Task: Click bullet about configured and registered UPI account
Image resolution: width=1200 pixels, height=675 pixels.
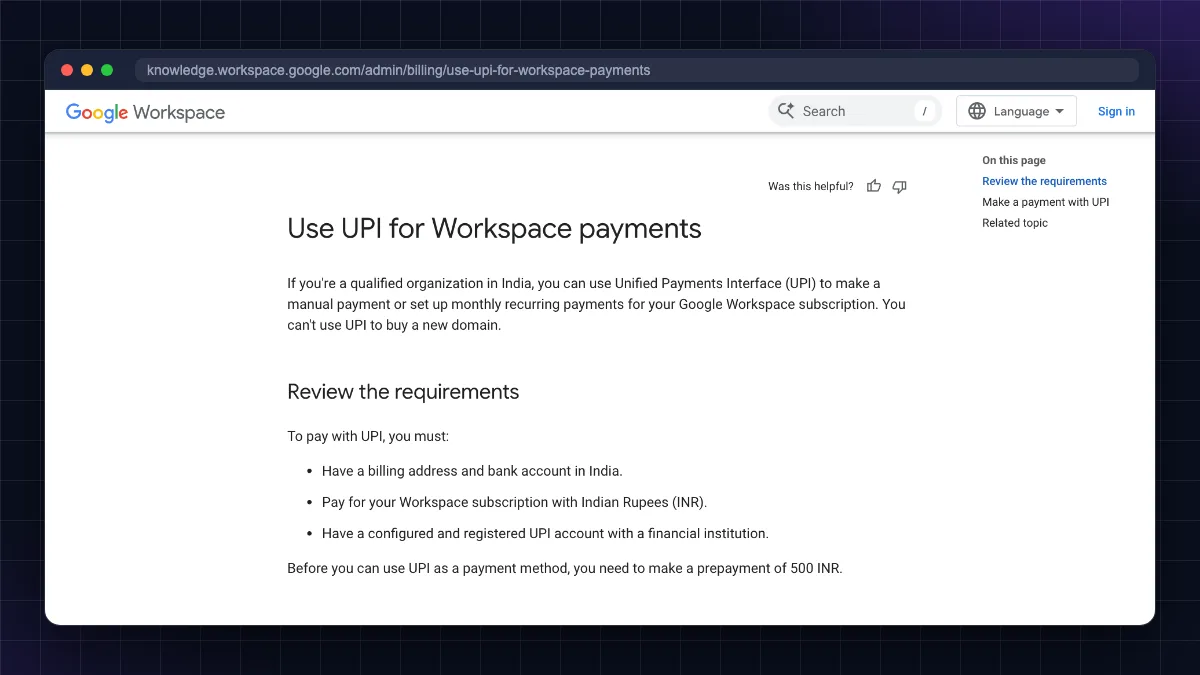Action: [x=545, y=533]
